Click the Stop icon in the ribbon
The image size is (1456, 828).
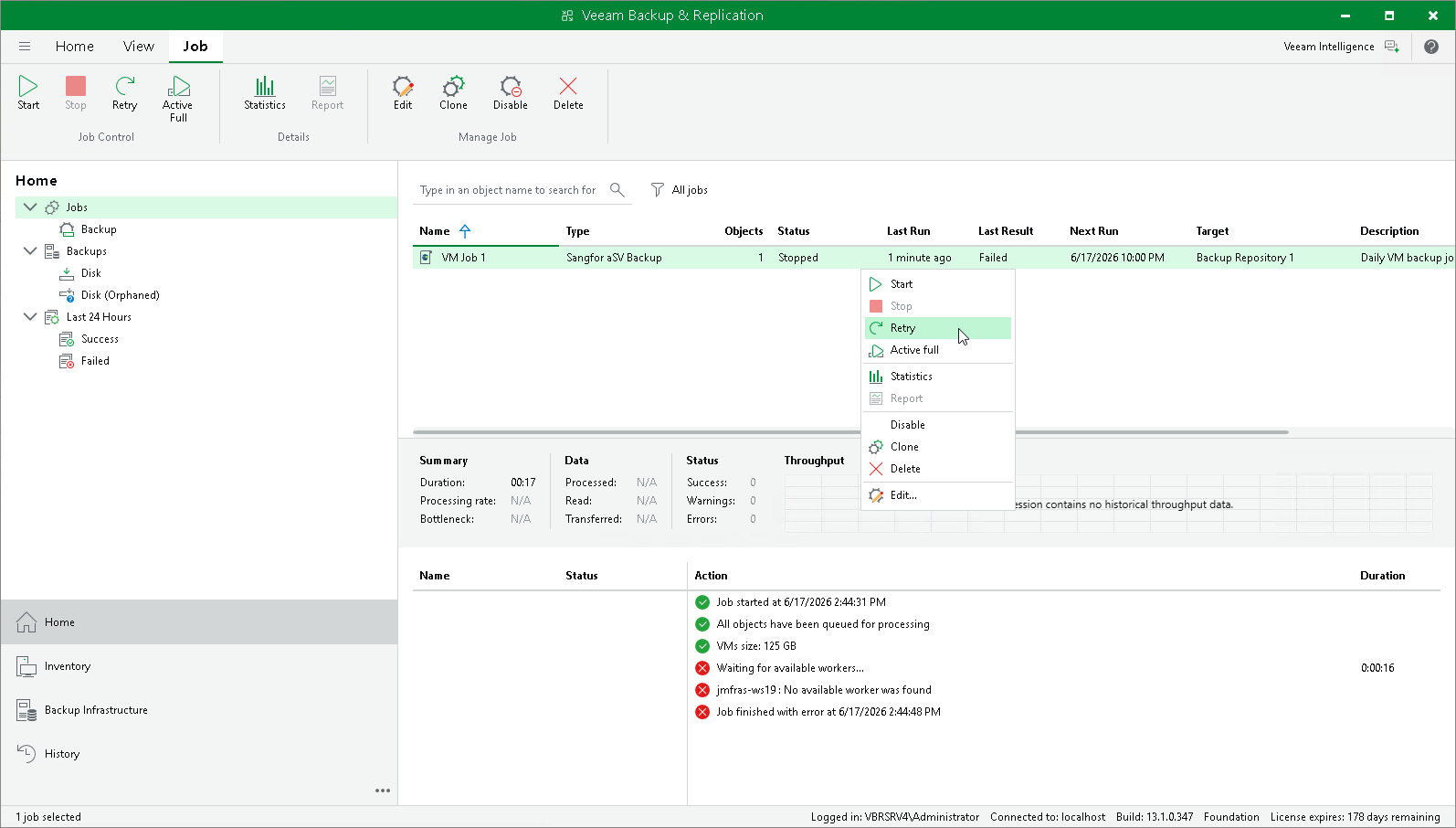point(76,87)
